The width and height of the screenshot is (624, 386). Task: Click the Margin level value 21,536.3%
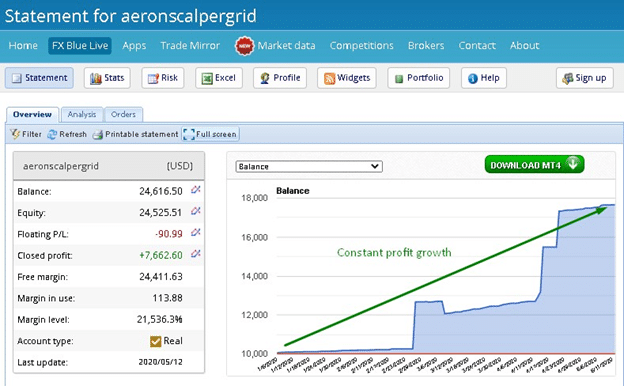click(x=160, y=320)
